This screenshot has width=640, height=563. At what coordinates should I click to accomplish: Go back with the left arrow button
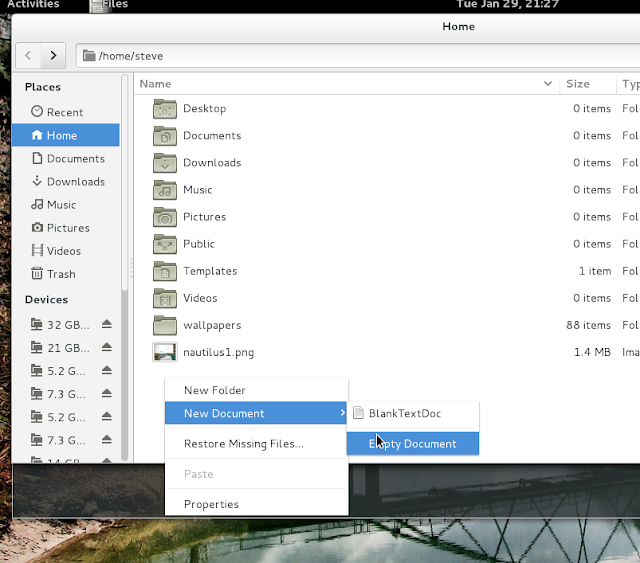click(28, 55)
